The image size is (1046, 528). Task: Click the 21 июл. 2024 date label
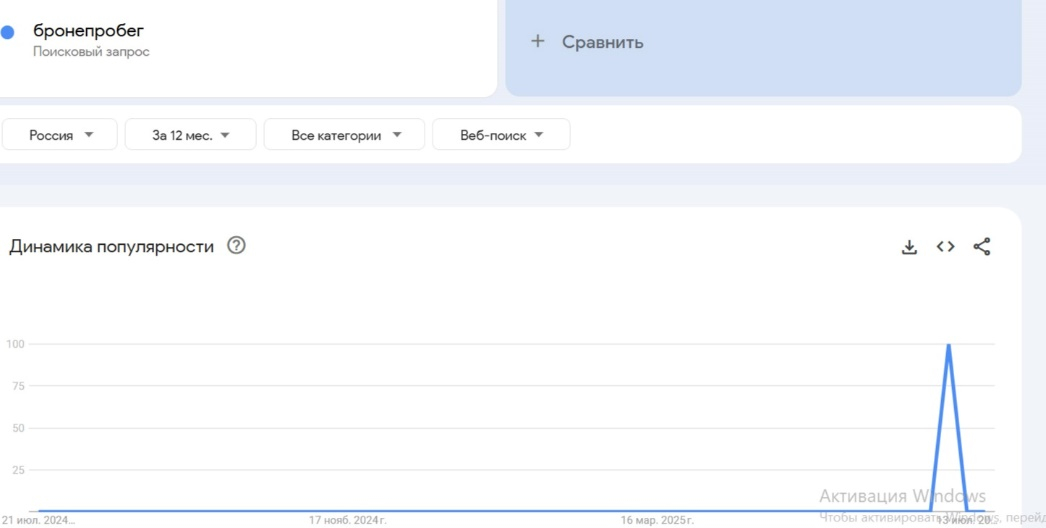tap(38, 520)
